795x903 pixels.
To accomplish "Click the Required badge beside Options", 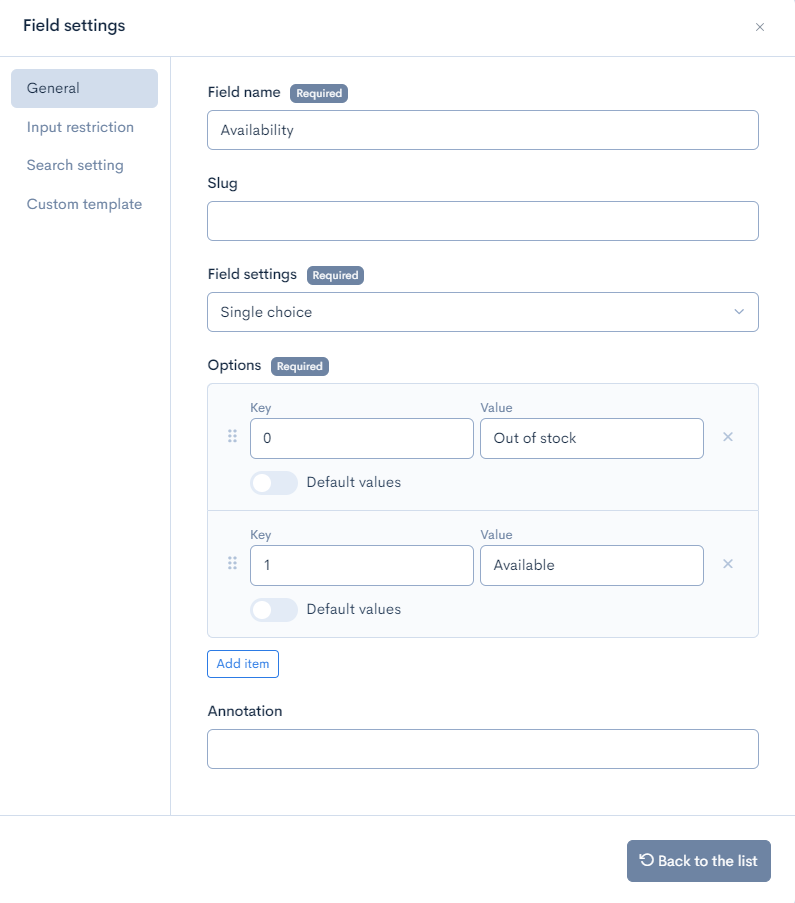I will pos(300,366).
